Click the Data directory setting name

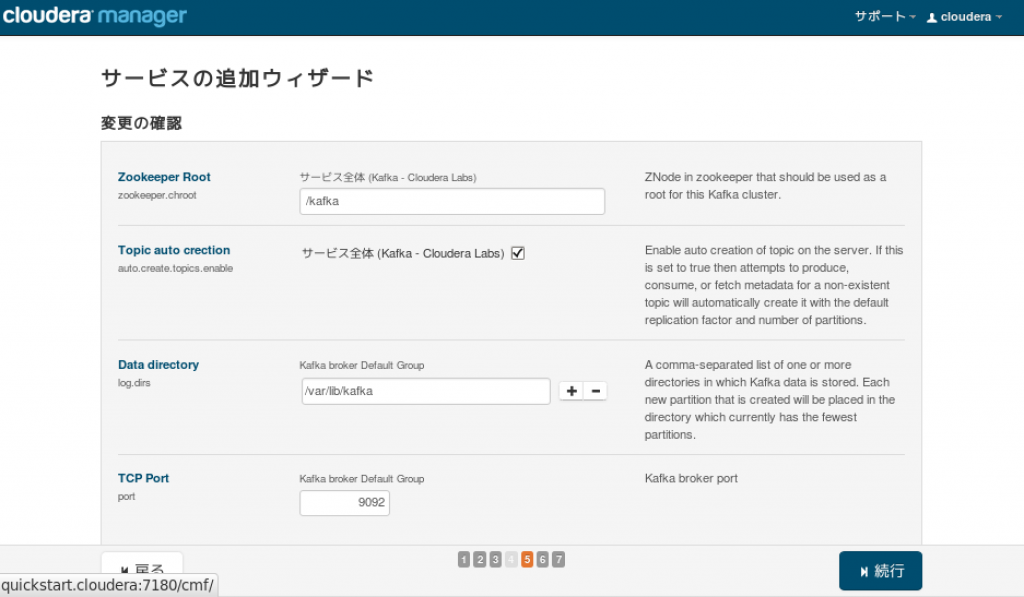158,364
